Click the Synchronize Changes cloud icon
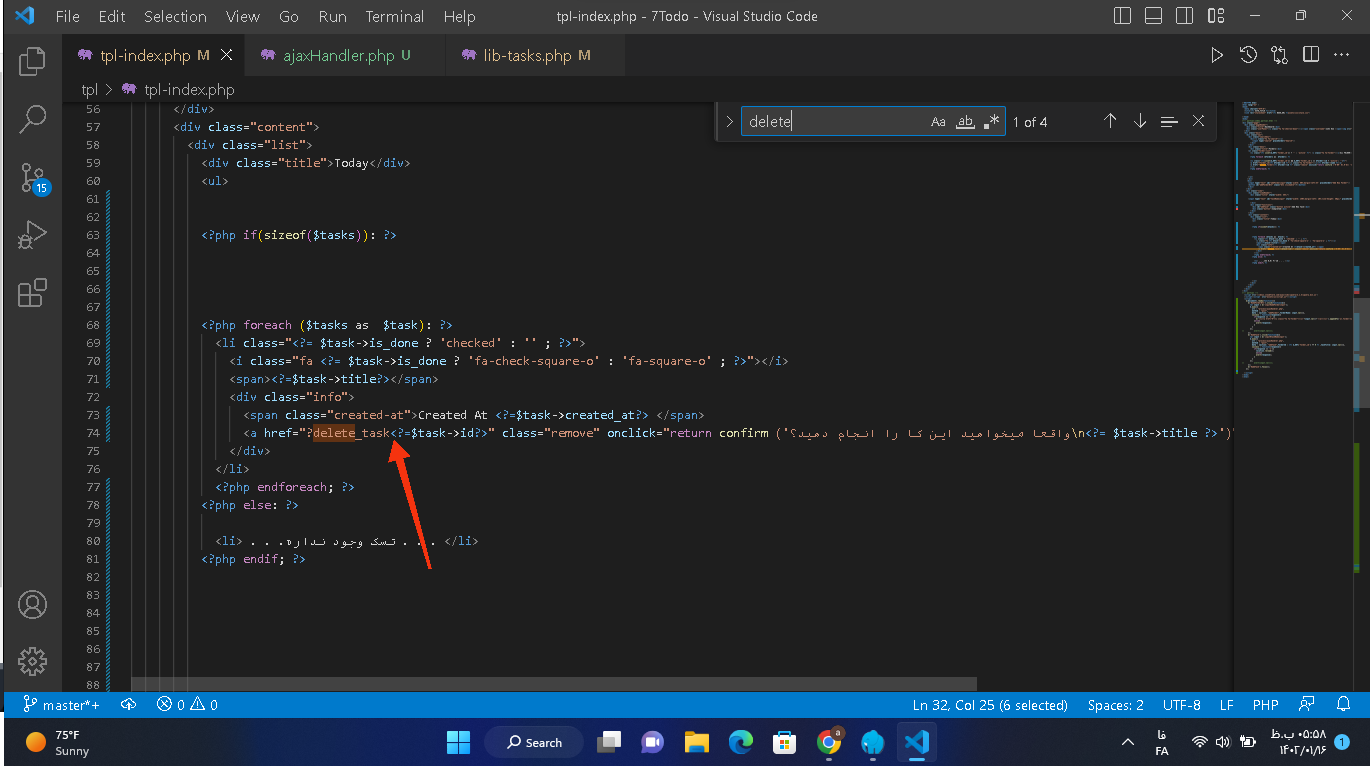The width and height of the screenshot is (1370, 766). click(129, 705)
